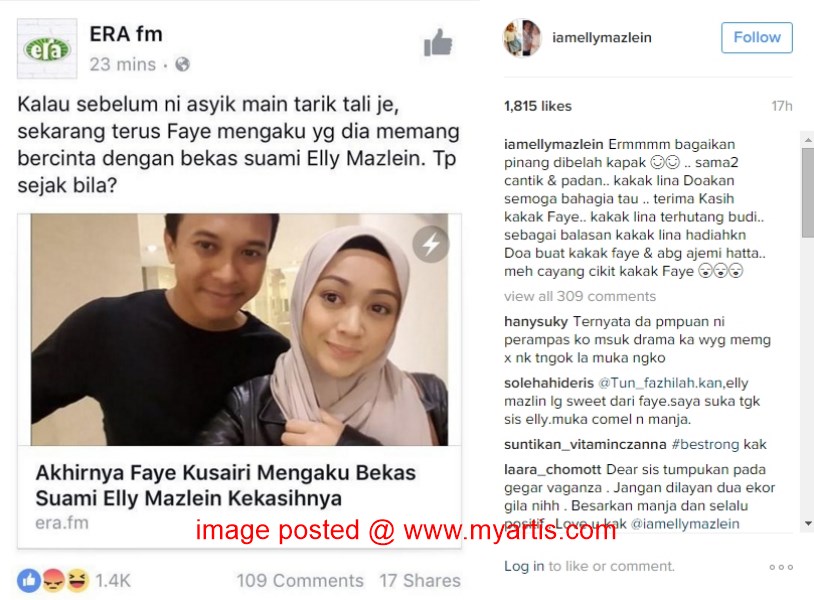Click the laughing Haha reaction icon

[77, 580]
